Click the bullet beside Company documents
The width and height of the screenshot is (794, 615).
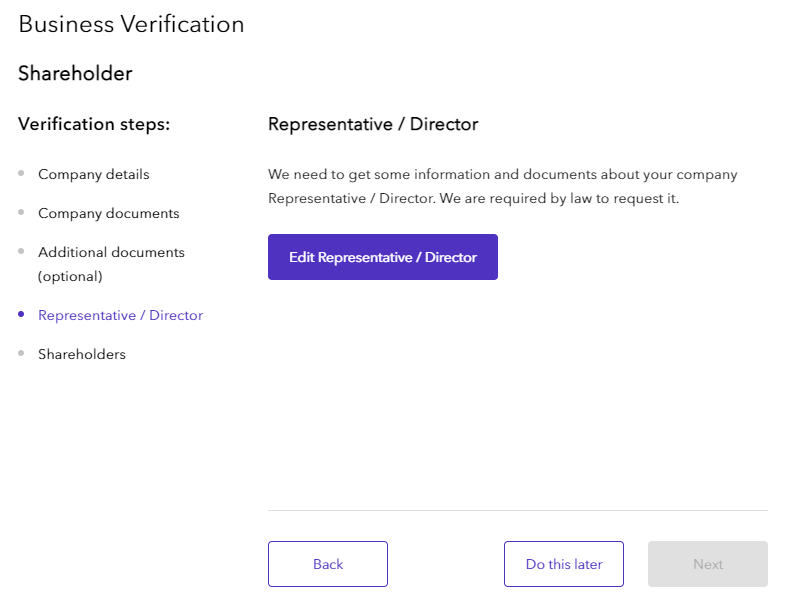pyautogui.click(x=21, y=213)
